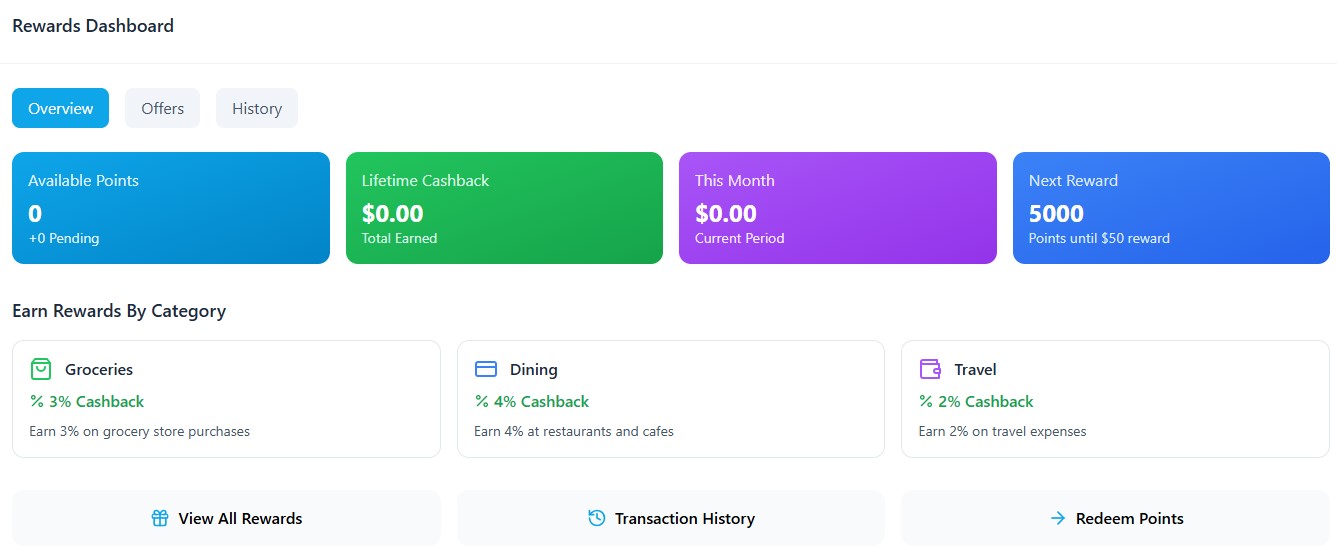1337x550 pixels.
Task: Select the blue Available Points card
Action: [170, 208]
